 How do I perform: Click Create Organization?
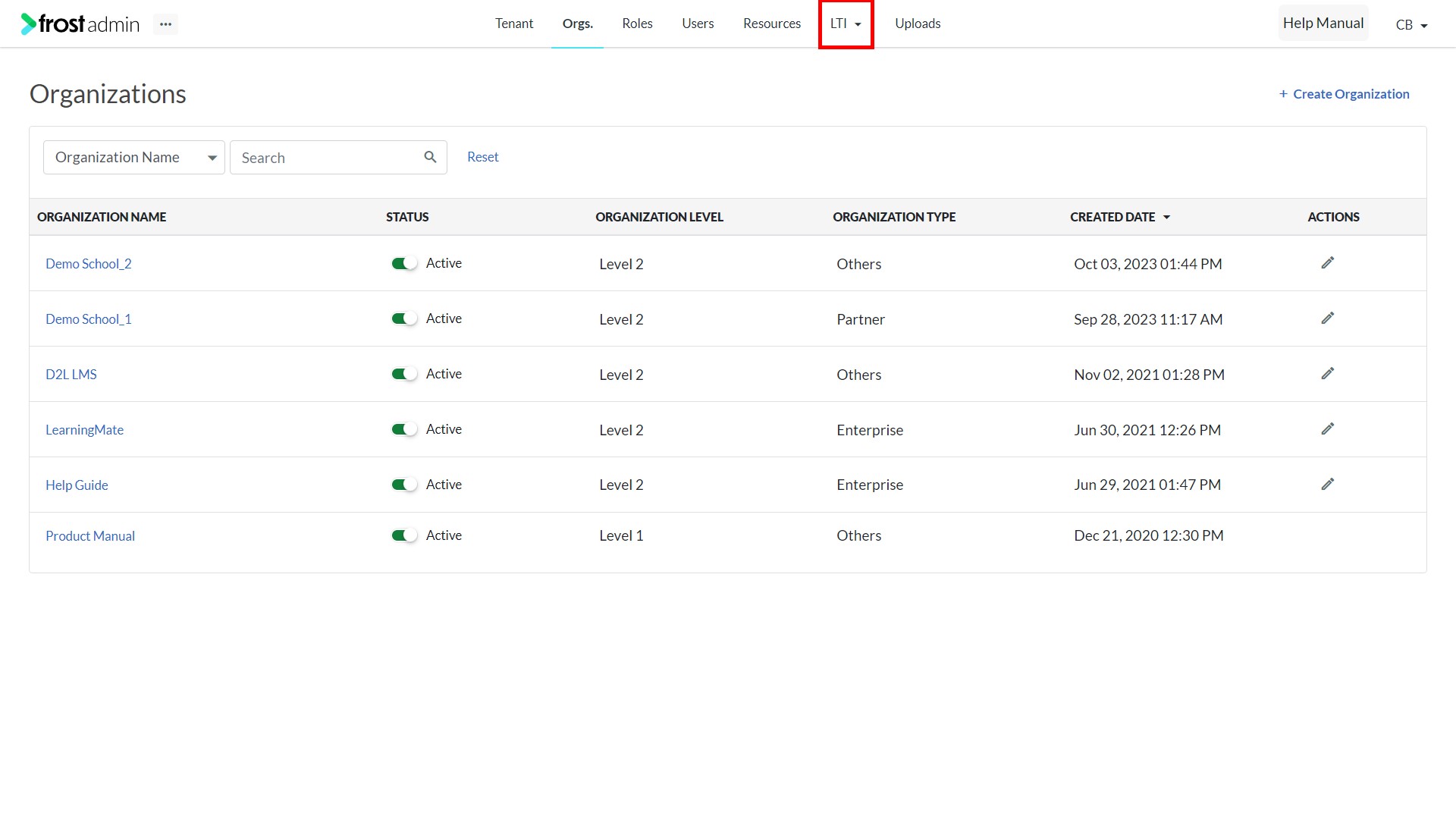pyautogui.click(x=1344, y=94)
